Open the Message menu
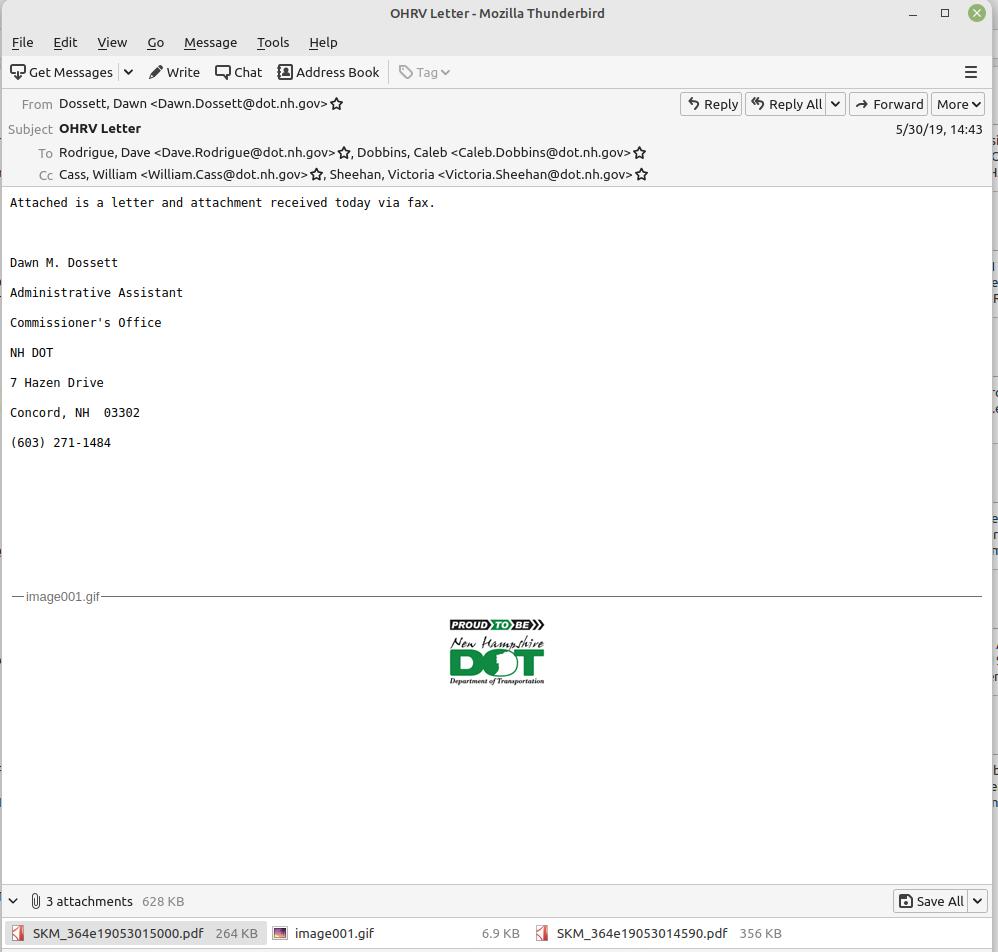The image size is (998, 952). point(210,42)
